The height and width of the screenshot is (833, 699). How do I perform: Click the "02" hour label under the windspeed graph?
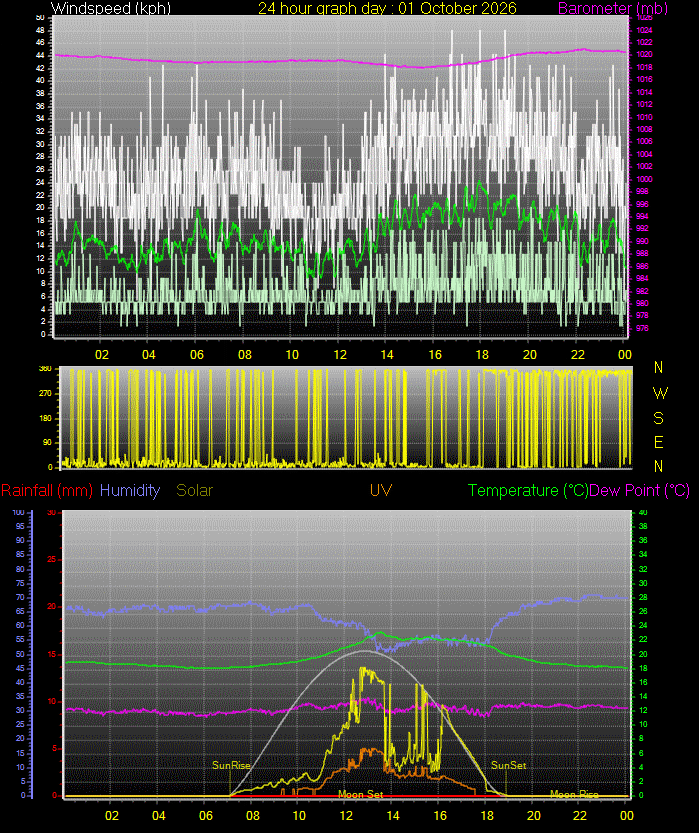pos(101,354)
